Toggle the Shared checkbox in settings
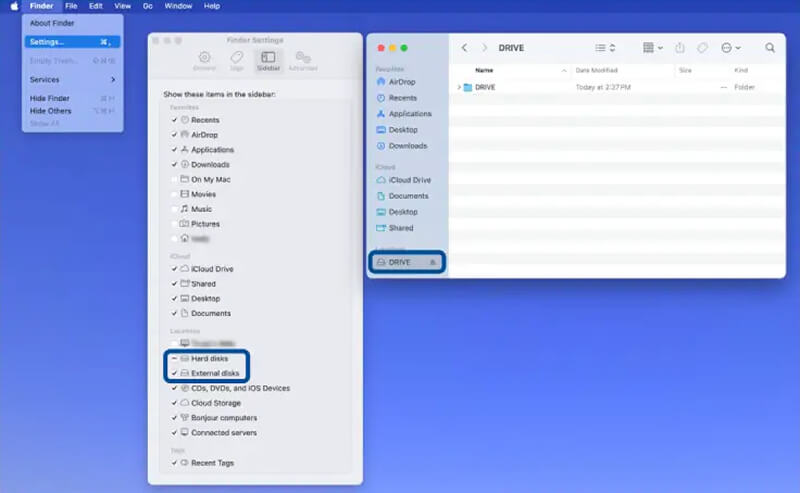The width and height of the screenshot is (800, 493). [x=174, y=284]
